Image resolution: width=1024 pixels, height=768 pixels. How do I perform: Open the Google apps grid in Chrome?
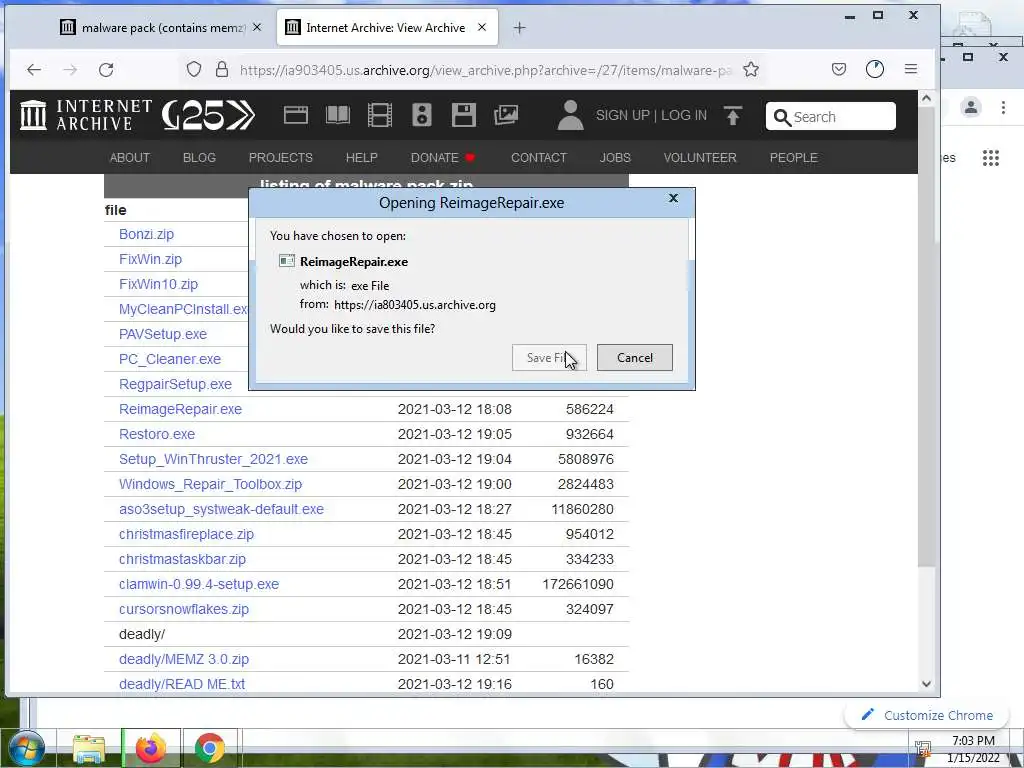click(x=991, y=157)
